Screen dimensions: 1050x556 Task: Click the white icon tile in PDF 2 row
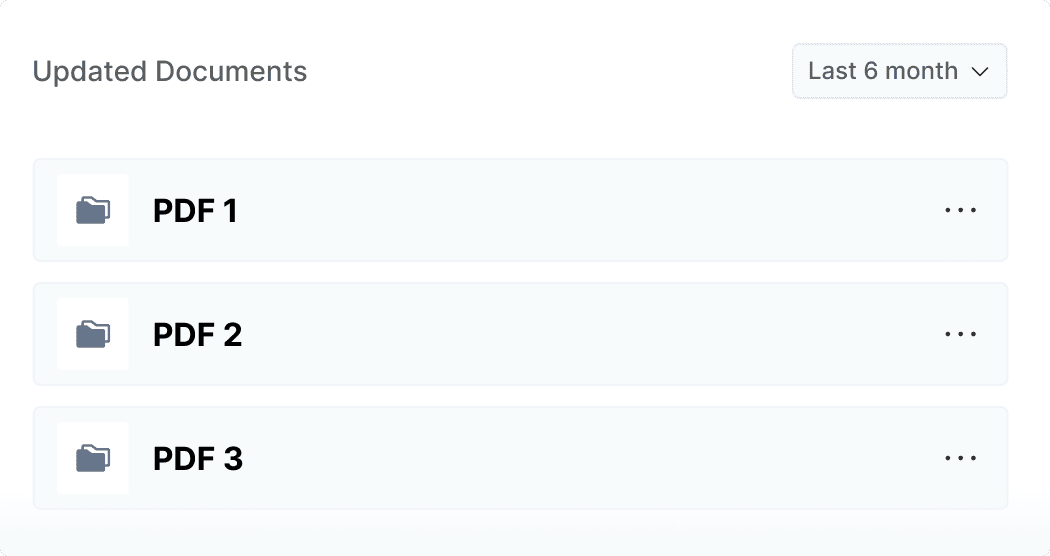coord(70,312)
